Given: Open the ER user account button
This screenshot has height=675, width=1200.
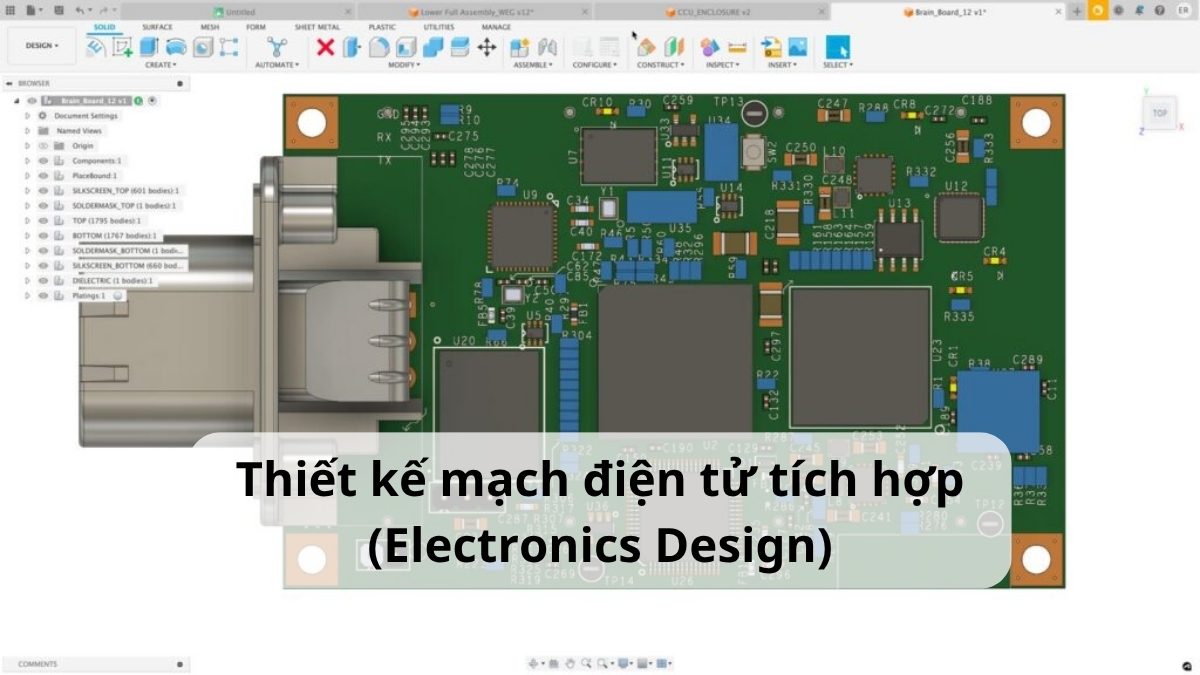Looking at the screenshot, I should pos(1183,10).
